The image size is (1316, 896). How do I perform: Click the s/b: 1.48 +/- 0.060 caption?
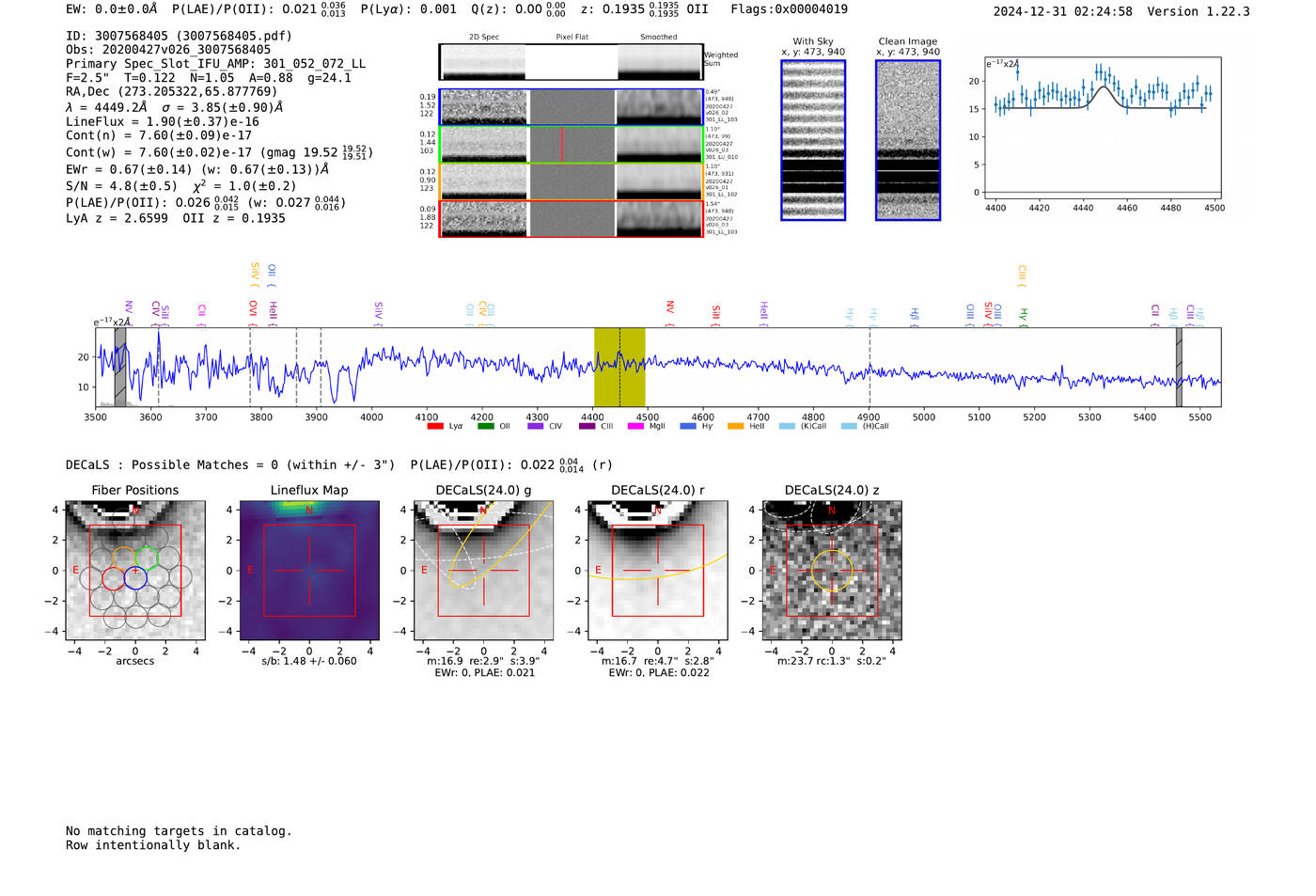(309, 661)
